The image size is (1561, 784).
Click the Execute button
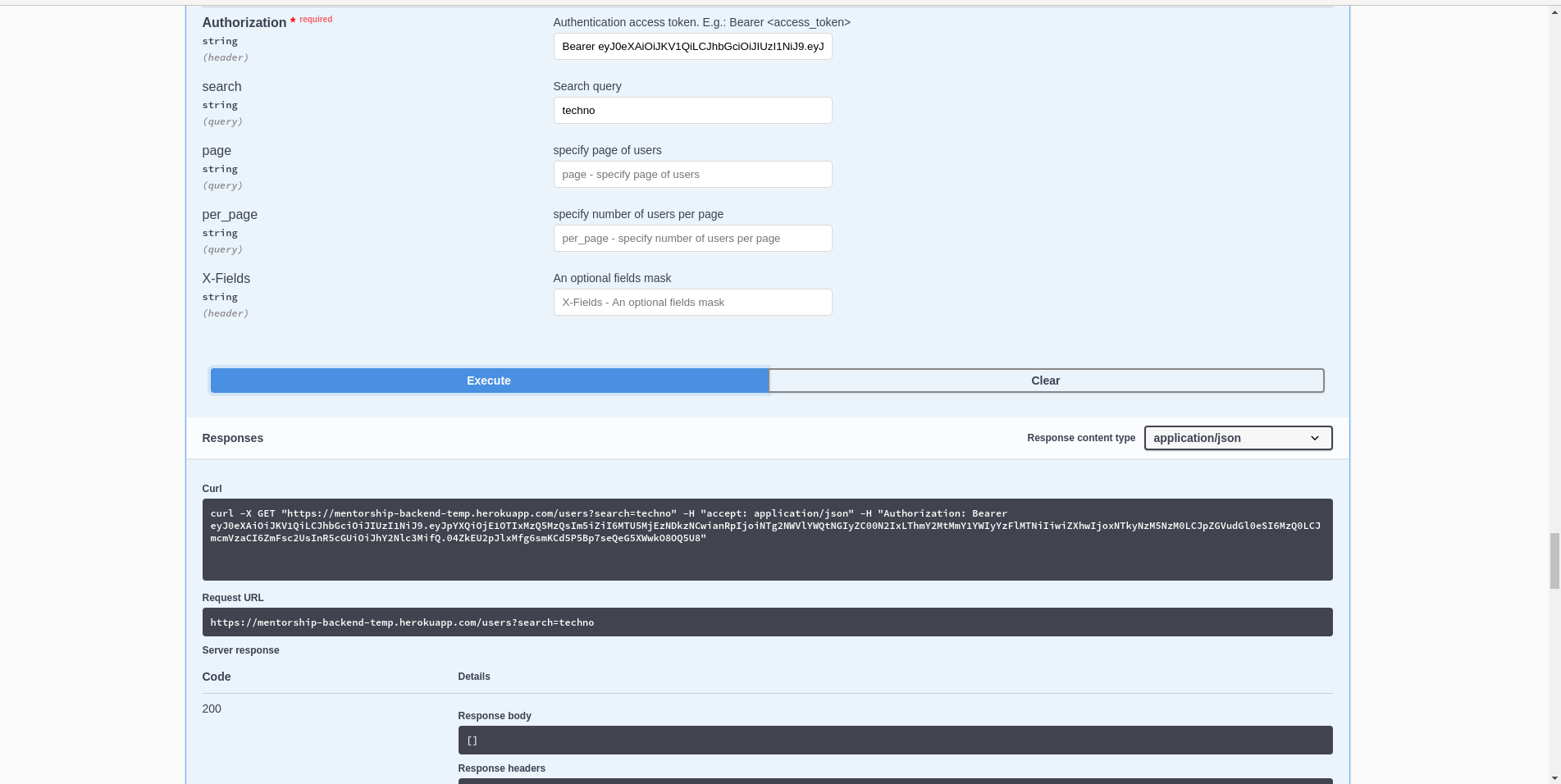(488, 381)
